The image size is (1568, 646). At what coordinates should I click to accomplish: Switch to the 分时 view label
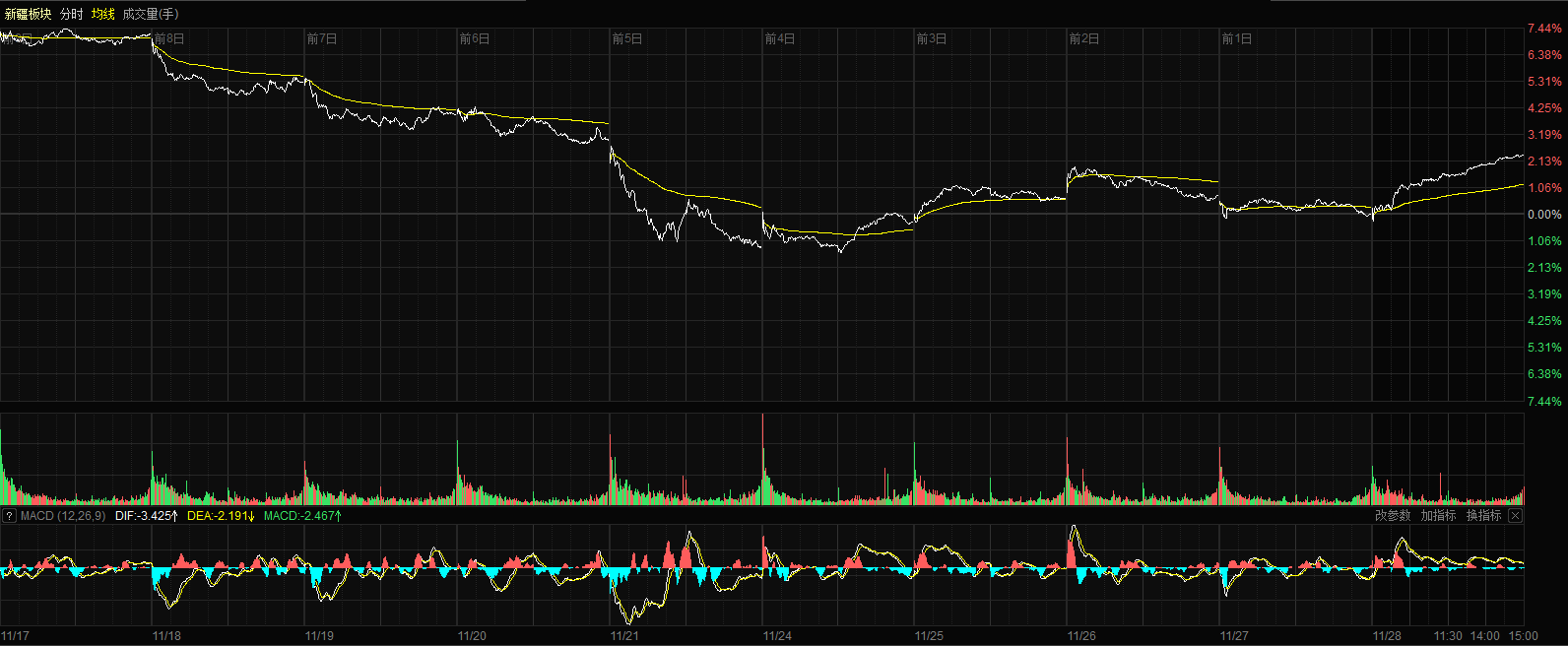pyautogui.click(x=72, y=14)
